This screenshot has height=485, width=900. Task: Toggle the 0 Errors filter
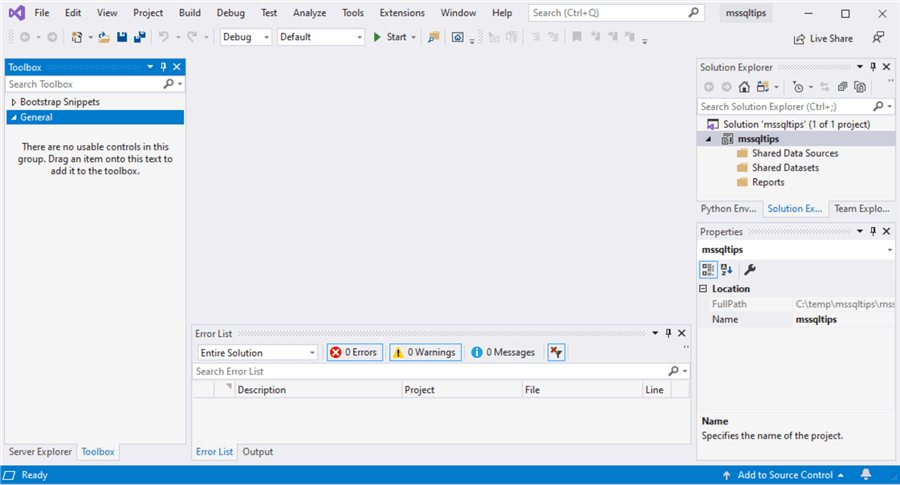354,352
